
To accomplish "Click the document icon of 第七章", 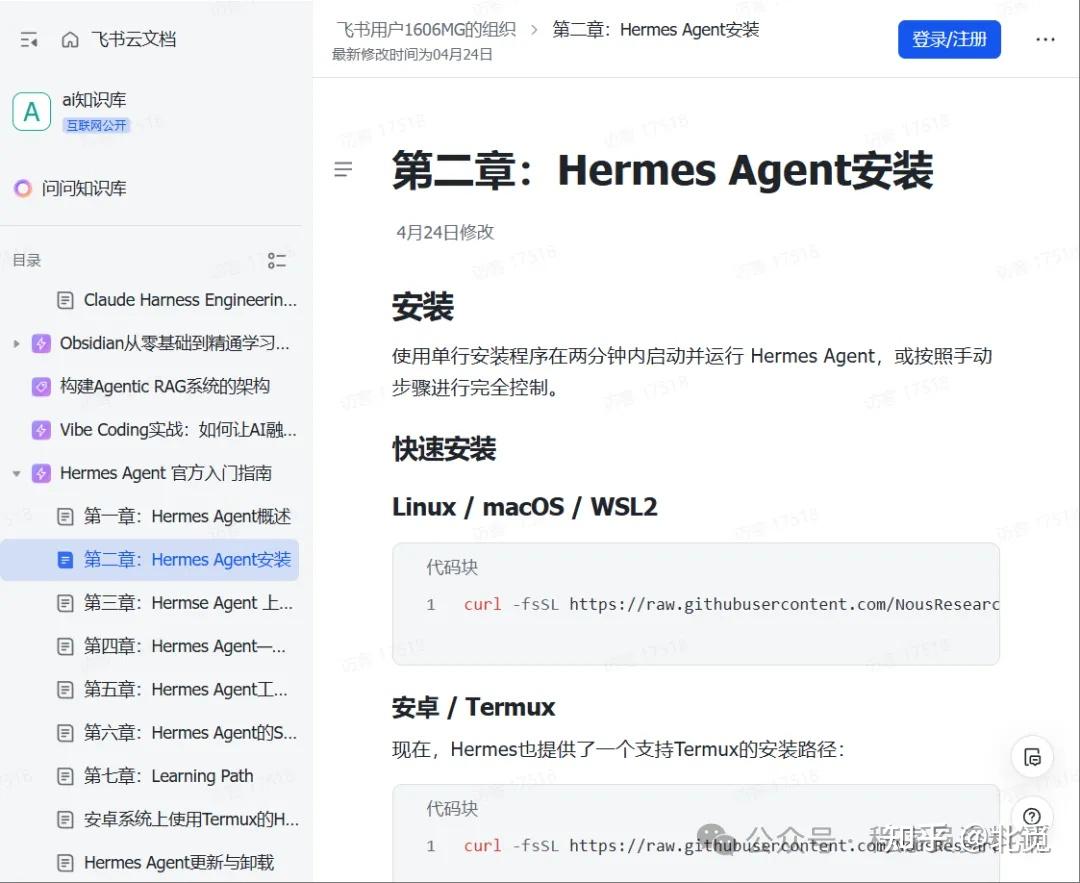I will pyautogui.click(x=65, y=776).
